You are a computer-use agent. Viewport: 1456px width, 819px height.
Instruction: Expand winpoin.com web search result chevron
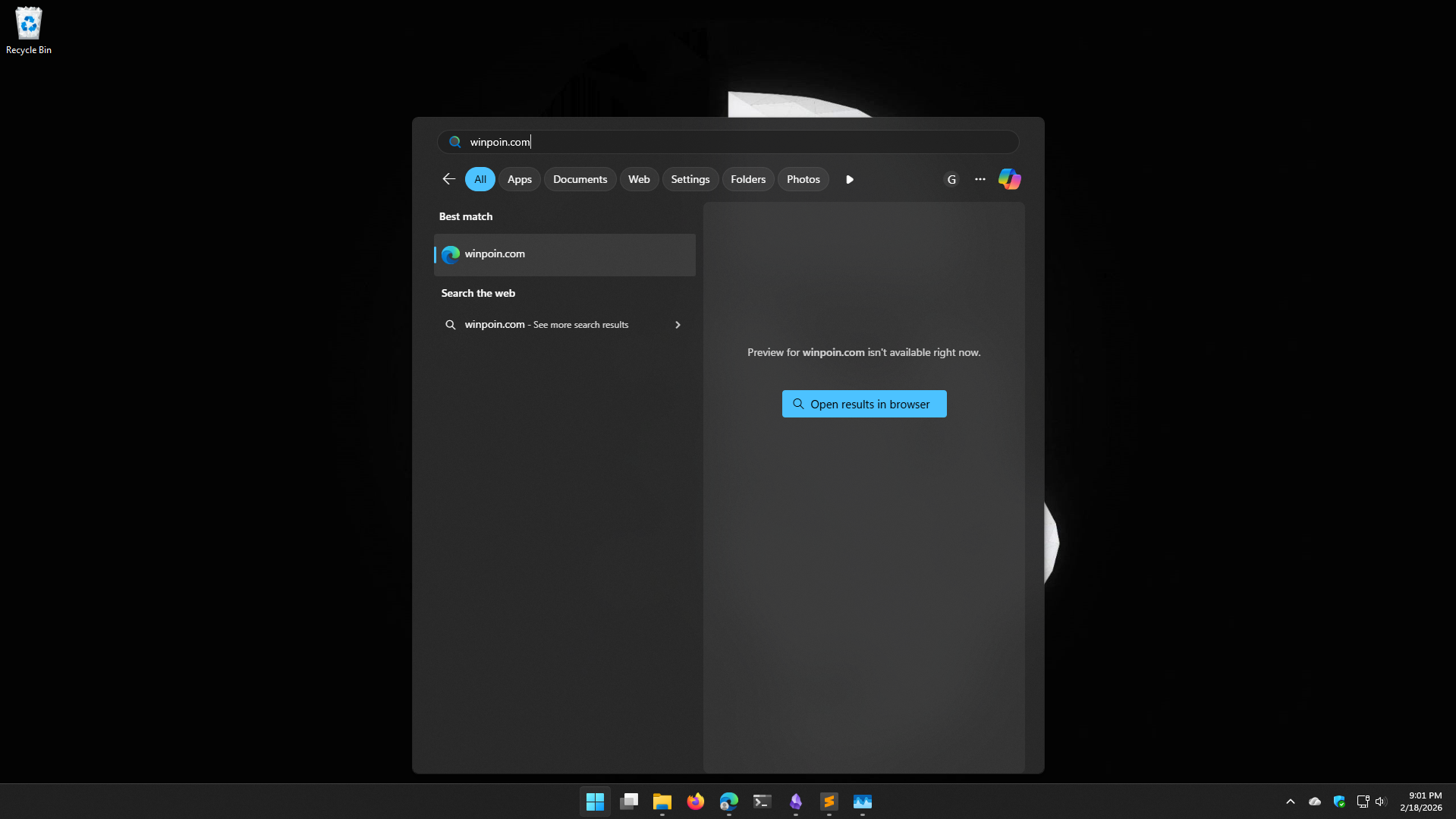678,325
